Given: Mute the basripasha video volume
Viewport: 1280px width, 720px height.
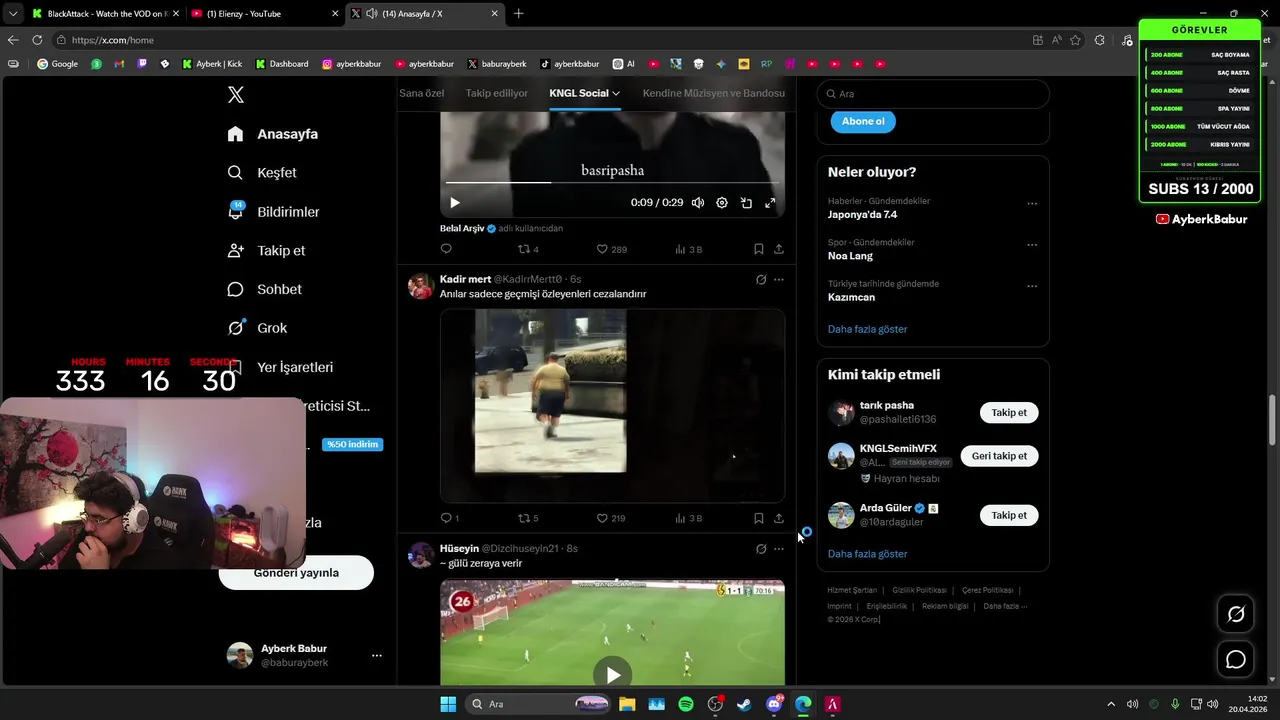Looking at the screenshot, I should point(698,203).
